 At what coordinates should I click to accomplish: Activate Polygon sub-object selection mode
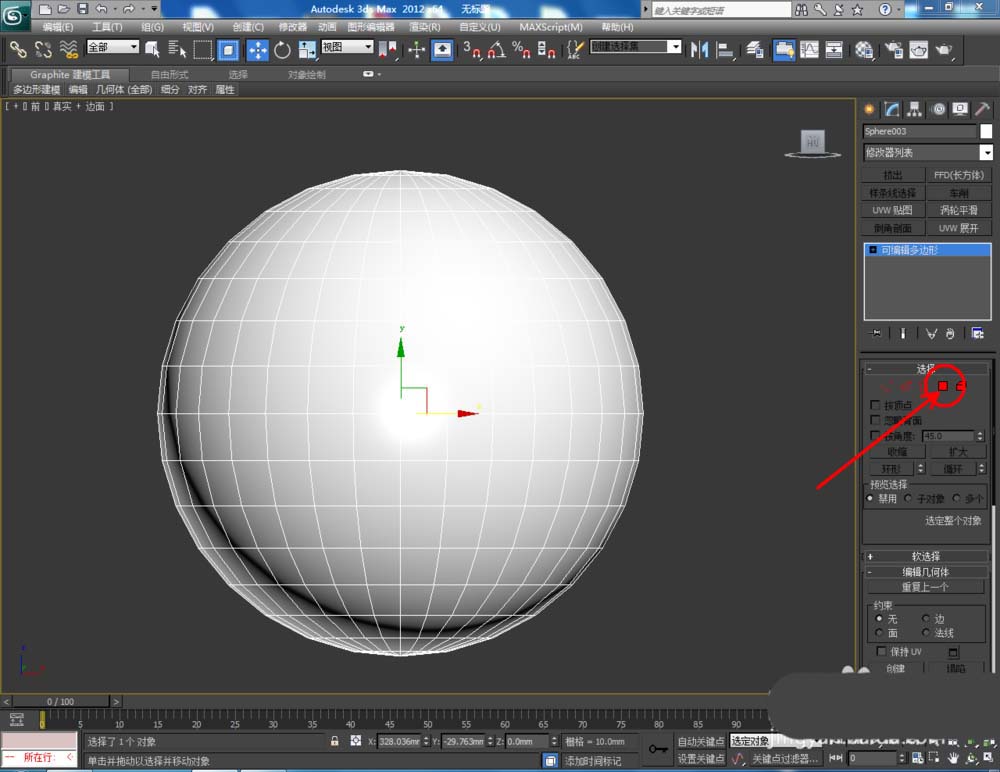(942, 386)
